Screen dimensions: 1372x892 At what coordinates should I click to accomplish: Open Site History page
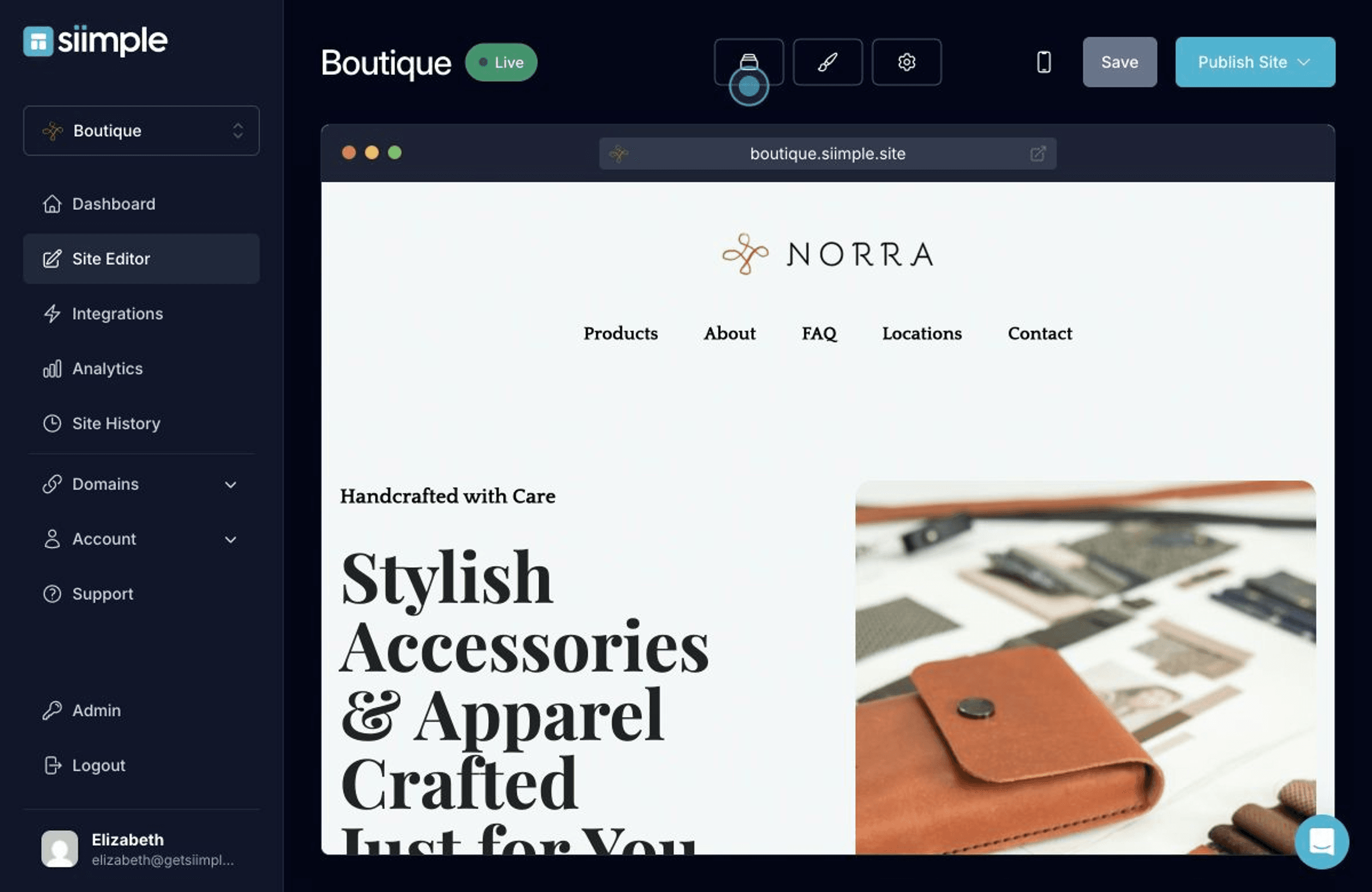click(x=141, y=423)
